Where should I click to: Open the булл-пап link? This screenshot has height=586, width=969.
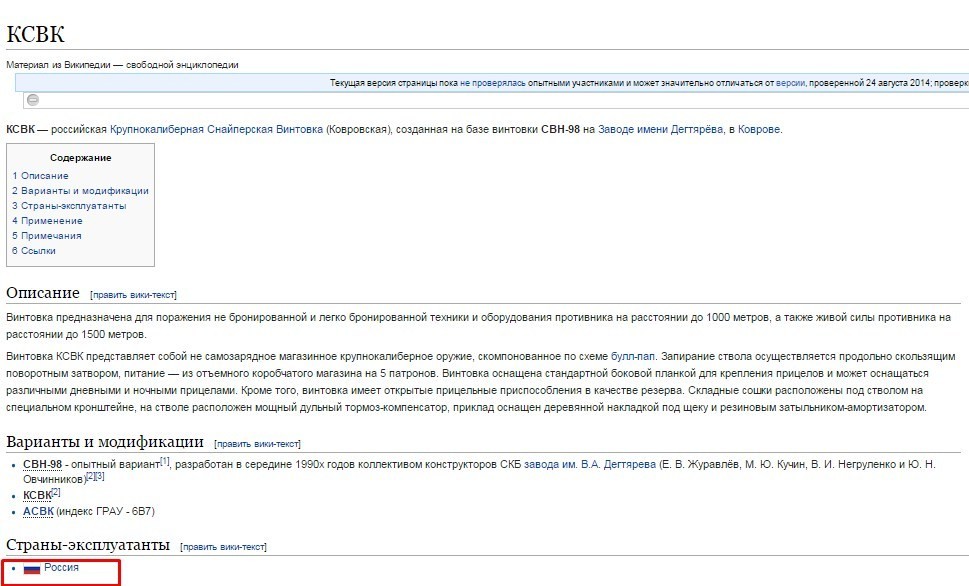pos(633,356)
